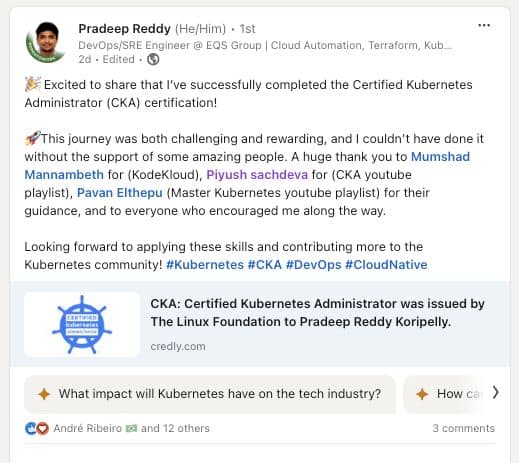Click the globe visibility icon
The height and width of the screenshot is (463, 519).
(x=153, y=59)
